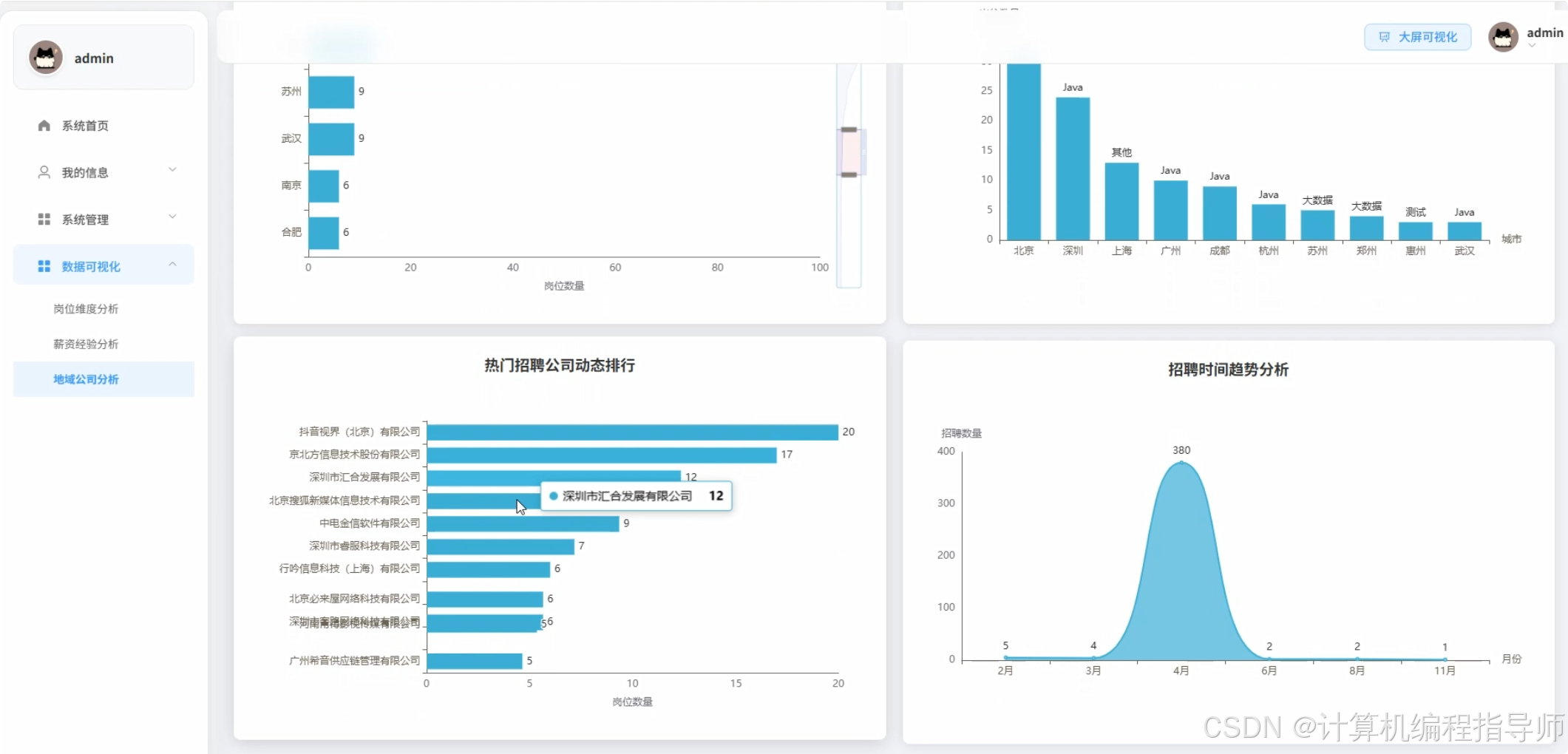Click the 成都 column in city chart
Screen dimensions: 1568x754
[1220, 213]
